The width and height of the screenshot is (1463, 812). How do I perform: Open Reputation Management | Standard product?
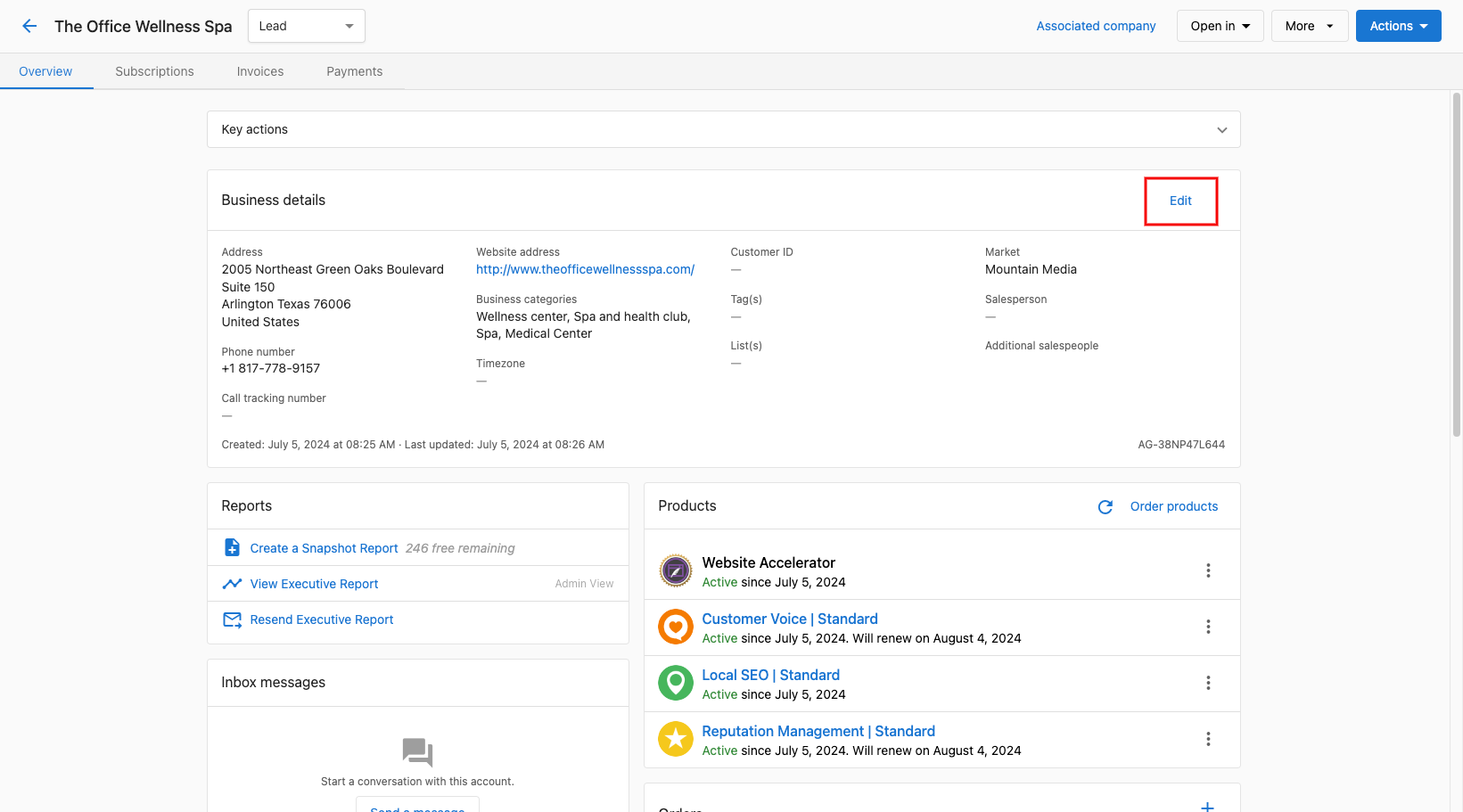(818, 731)
